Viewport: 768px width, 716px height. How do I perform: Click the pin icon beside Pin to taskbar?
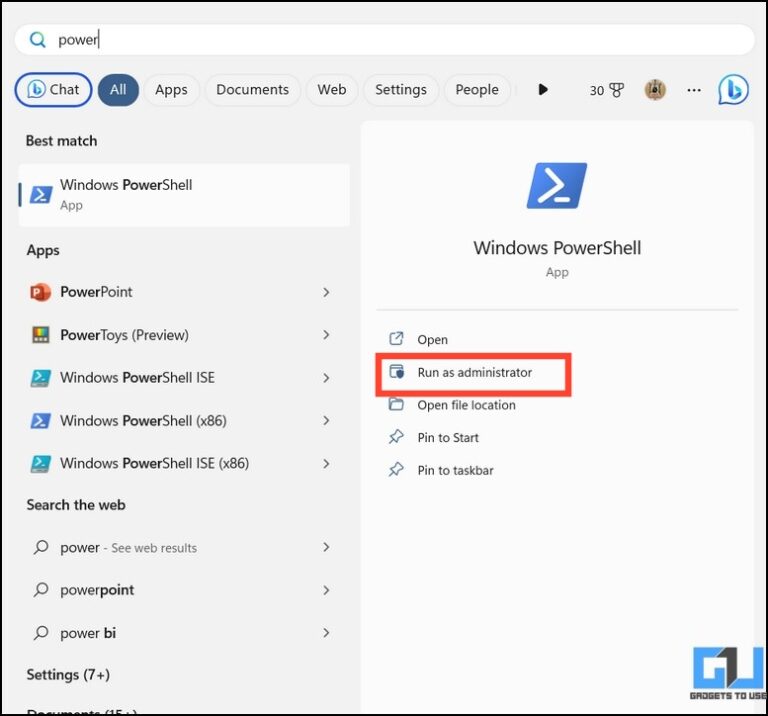pyautogui.click(x=396, y=470)
